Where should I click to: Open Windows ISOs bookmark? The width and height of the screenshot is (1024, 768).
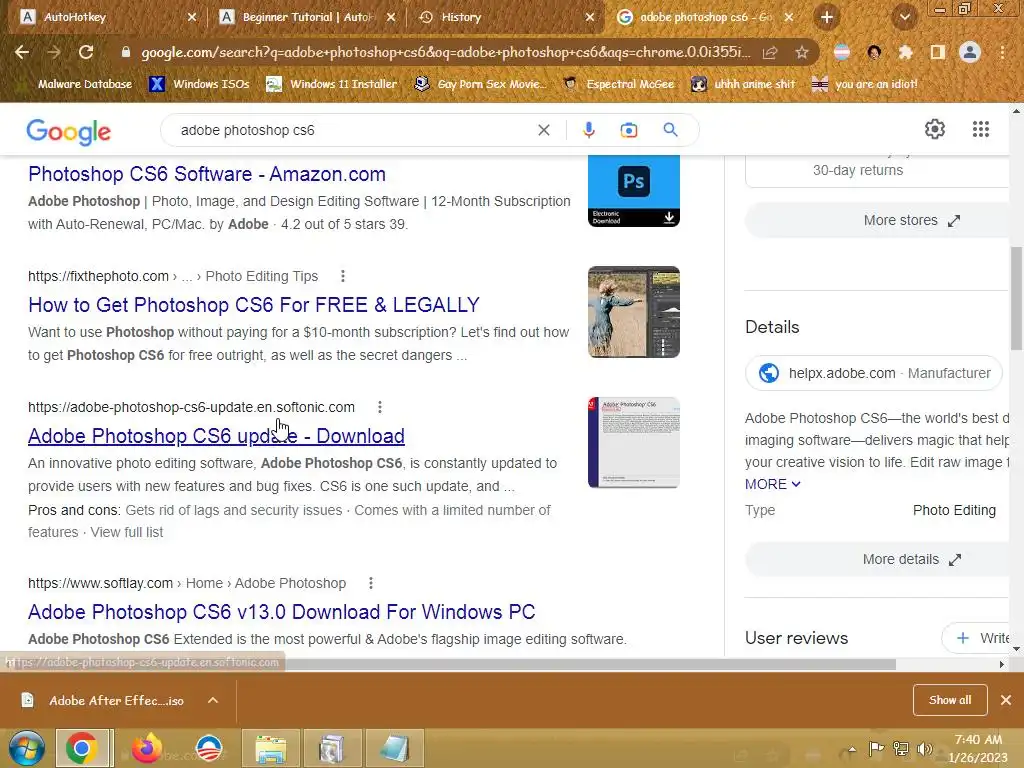click(199, 84)
